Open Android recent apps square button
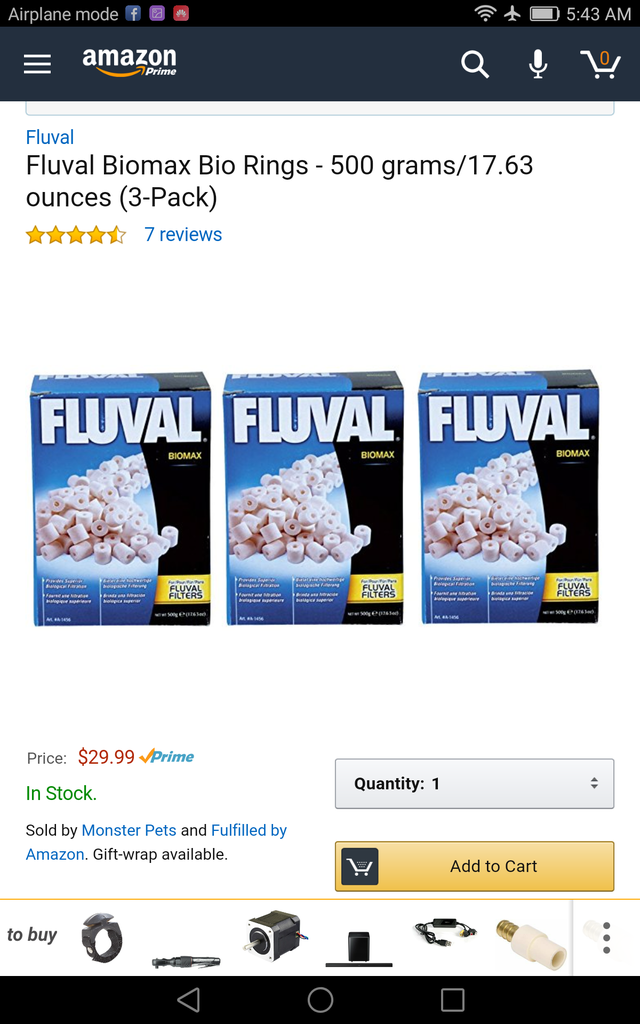640x1024 pixels. click(452, 999)
